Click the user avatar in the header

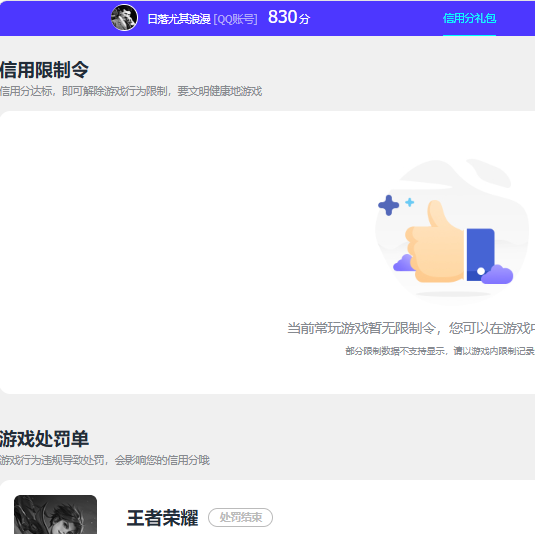click(x=124, y=17)
